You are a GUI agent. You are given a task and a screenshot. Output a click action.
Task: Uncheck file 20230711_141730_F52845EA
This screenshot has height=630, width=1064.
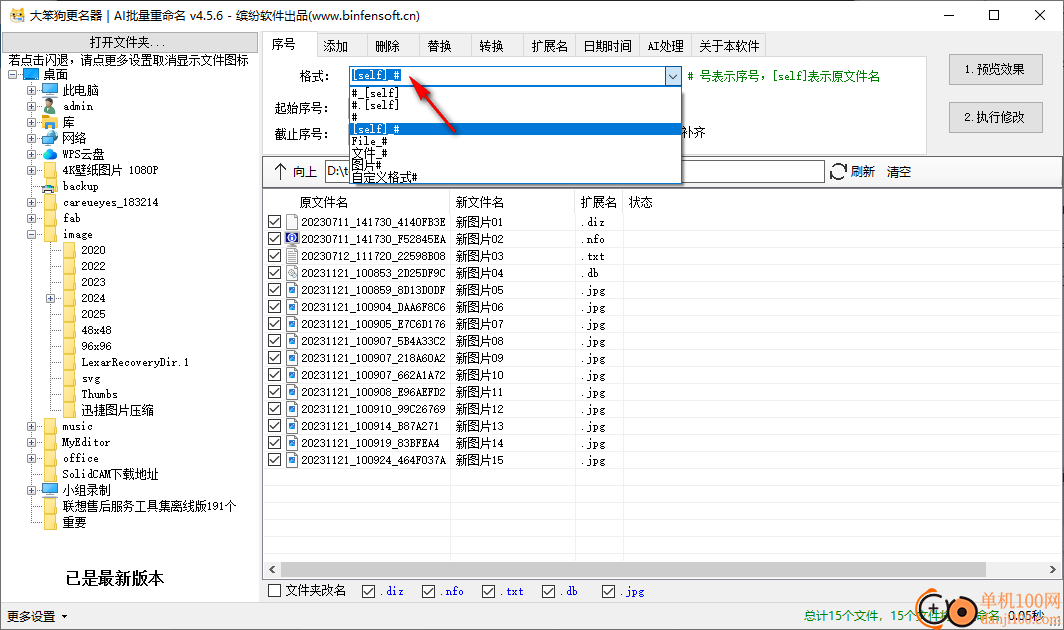(x=274, y=238)
